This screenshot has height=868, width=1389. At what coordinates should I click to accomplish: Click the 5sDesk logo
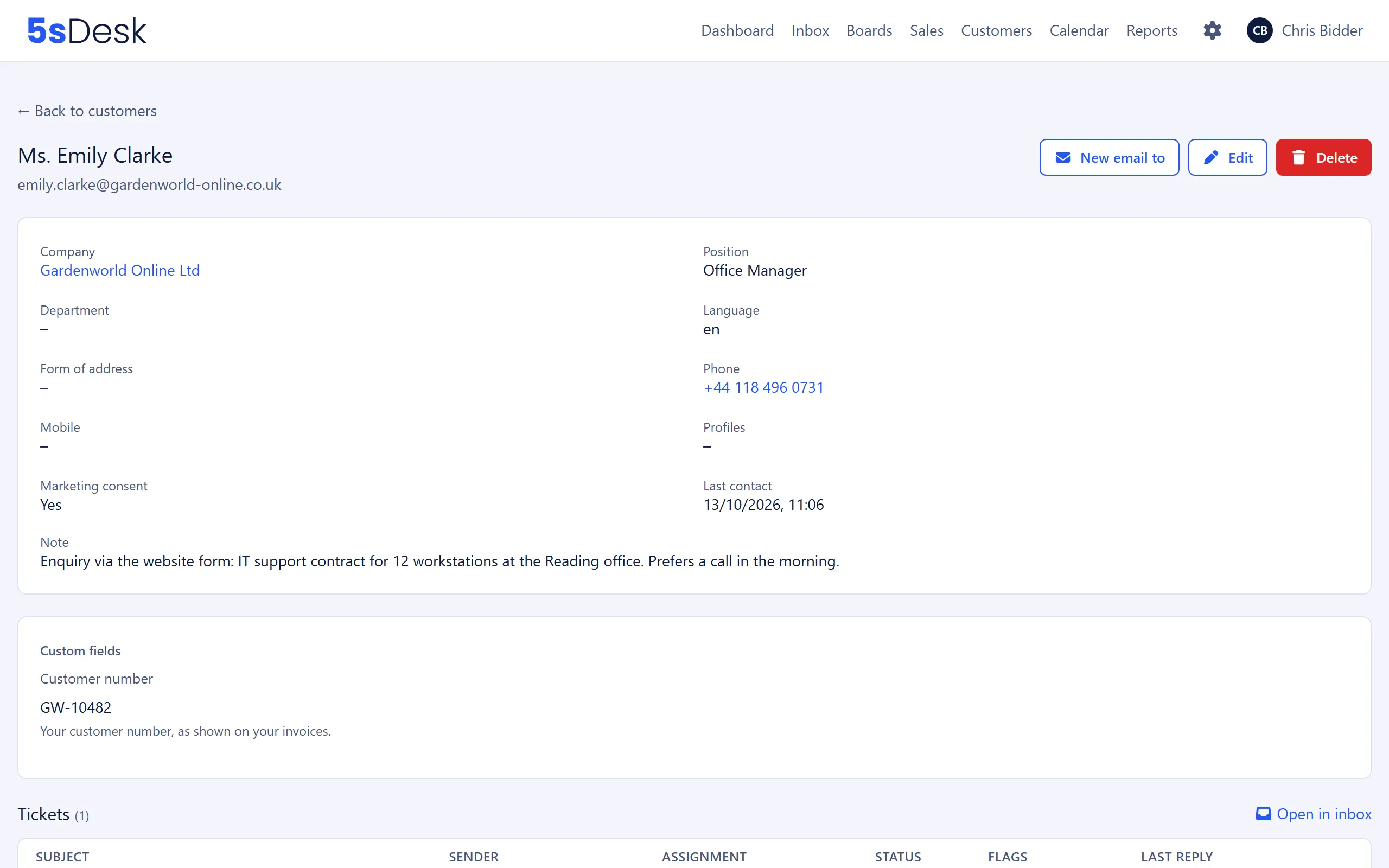click(x=87, y=30)
